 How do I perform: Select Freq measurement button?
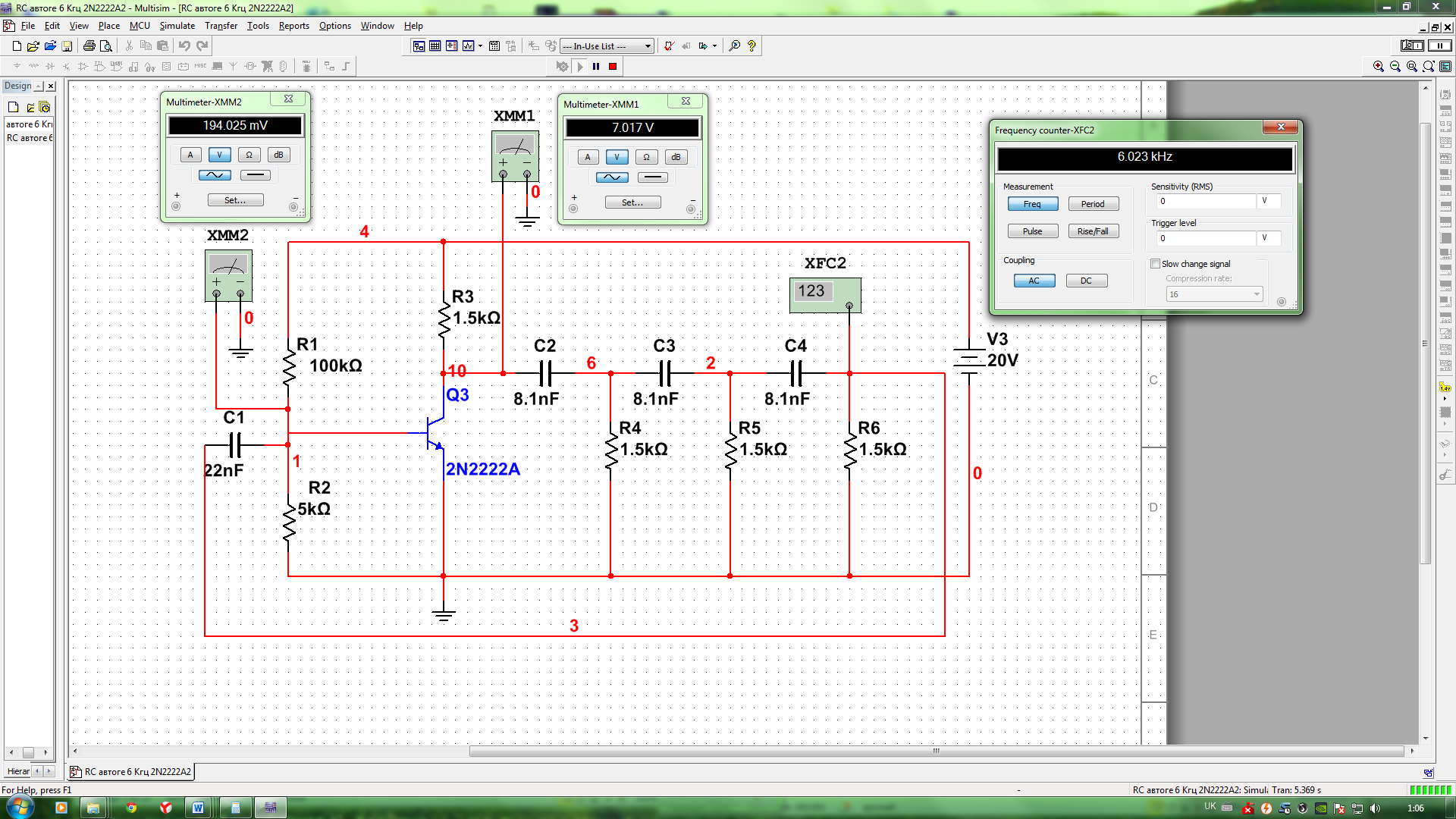(x=1033, y=204)
